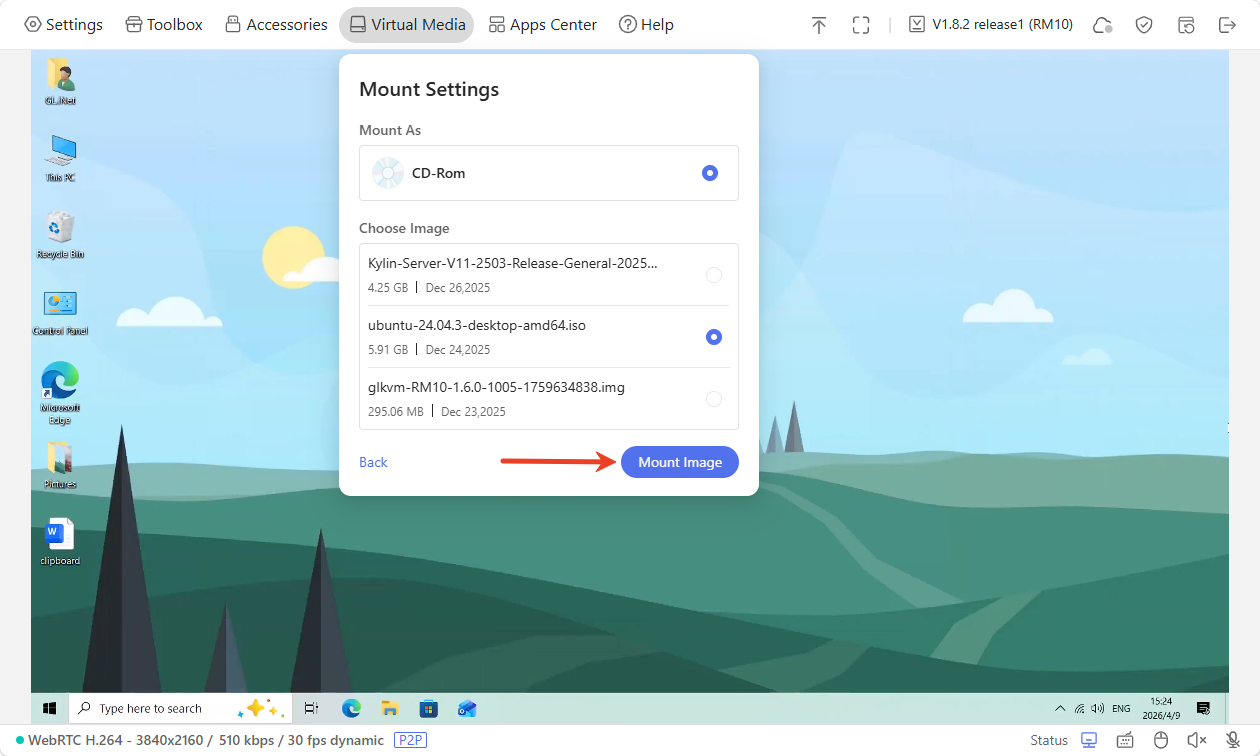Select the ubuntu-24.04.3 desktop ISO radio button
Screen dimensions: 1260x756
pos(714,337)
